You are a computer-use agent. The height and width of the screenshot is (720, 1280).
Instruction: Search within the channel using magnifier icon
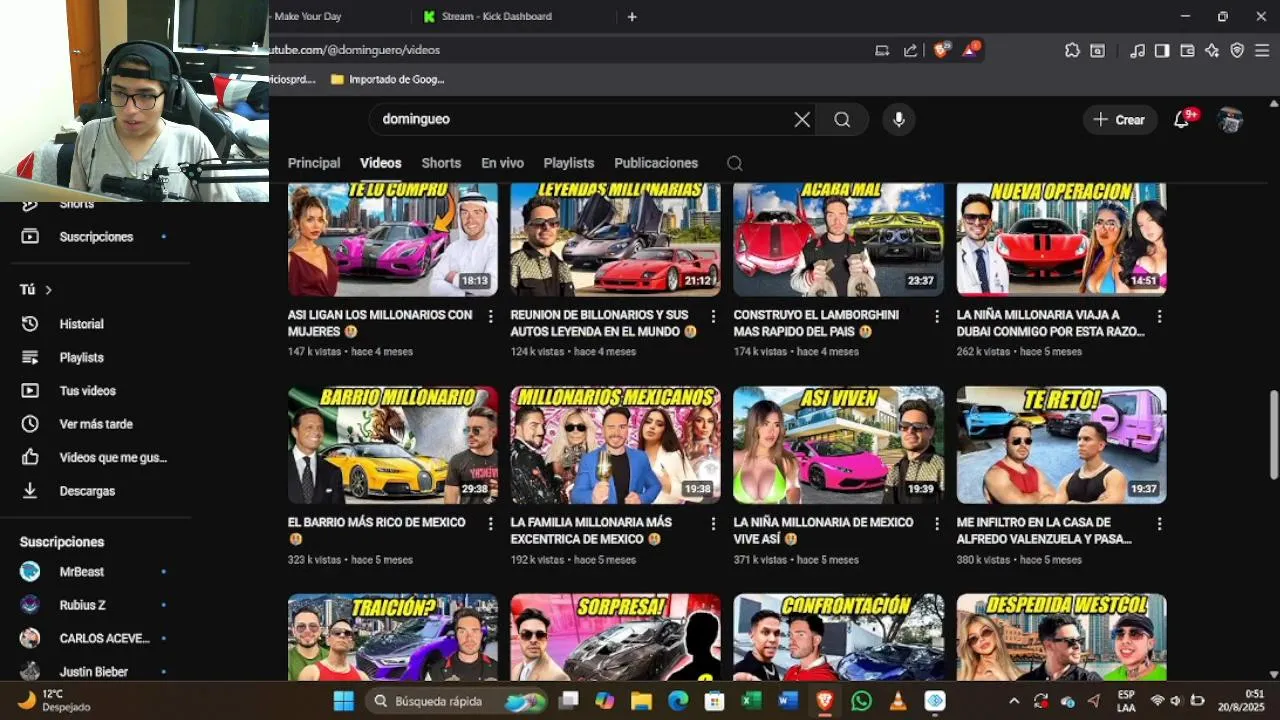click(x=734, y=163)
